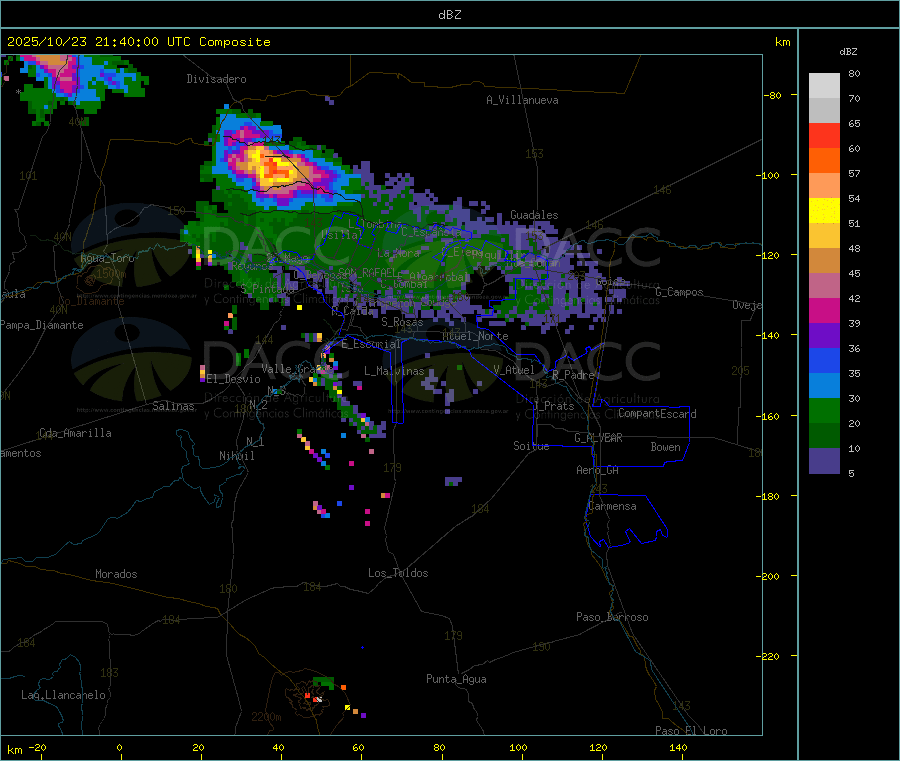Viewport: 900px width, 761px height.
Task: Select the 'Lag.Llancanelo' label
Action: (64, 695)
